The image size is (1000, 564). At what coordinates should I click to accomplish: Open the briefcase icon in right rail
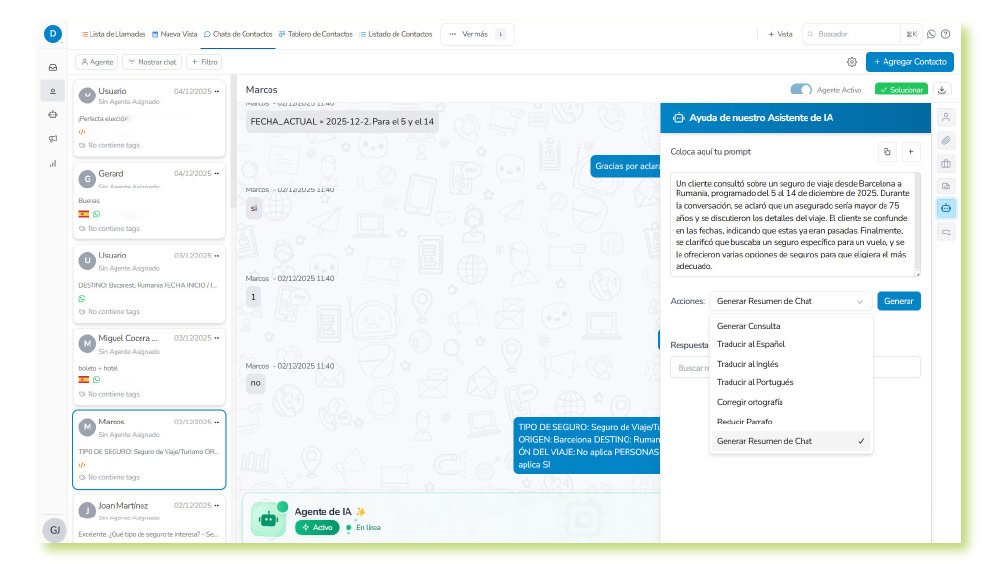click(946, 163)
